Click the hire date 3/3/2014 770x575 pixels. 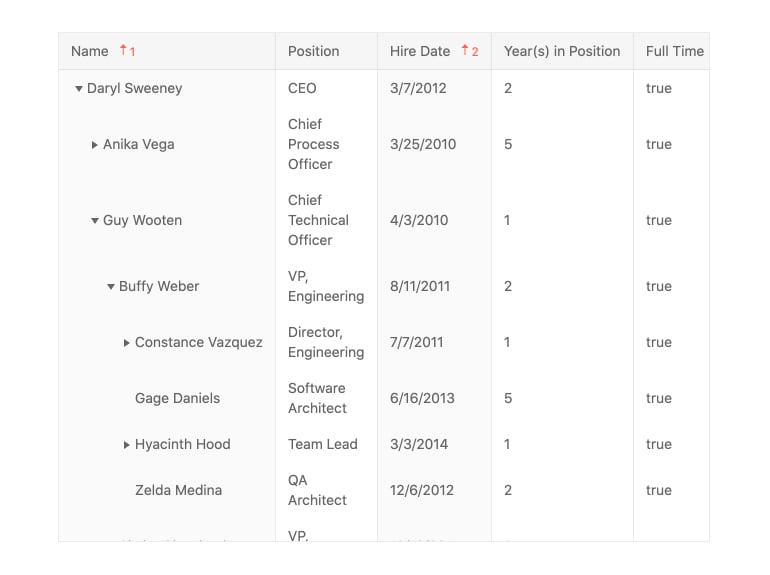point(419,444)
